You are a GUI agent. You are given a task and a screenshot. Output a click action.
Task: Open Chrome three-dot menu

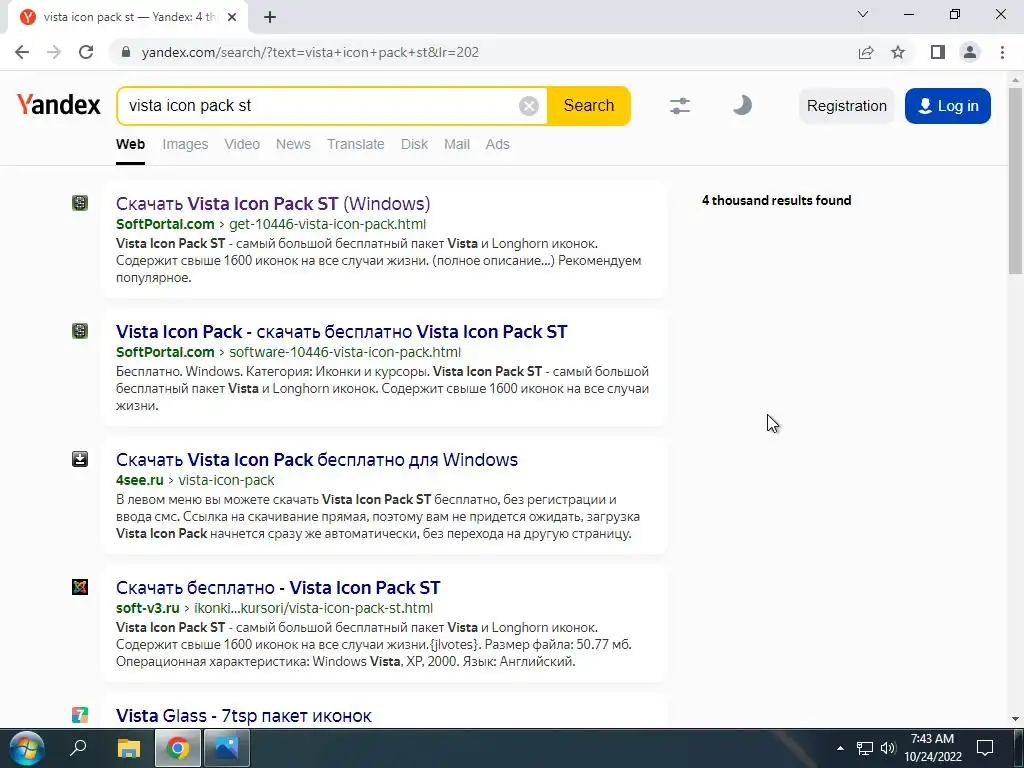point(1002,52)
